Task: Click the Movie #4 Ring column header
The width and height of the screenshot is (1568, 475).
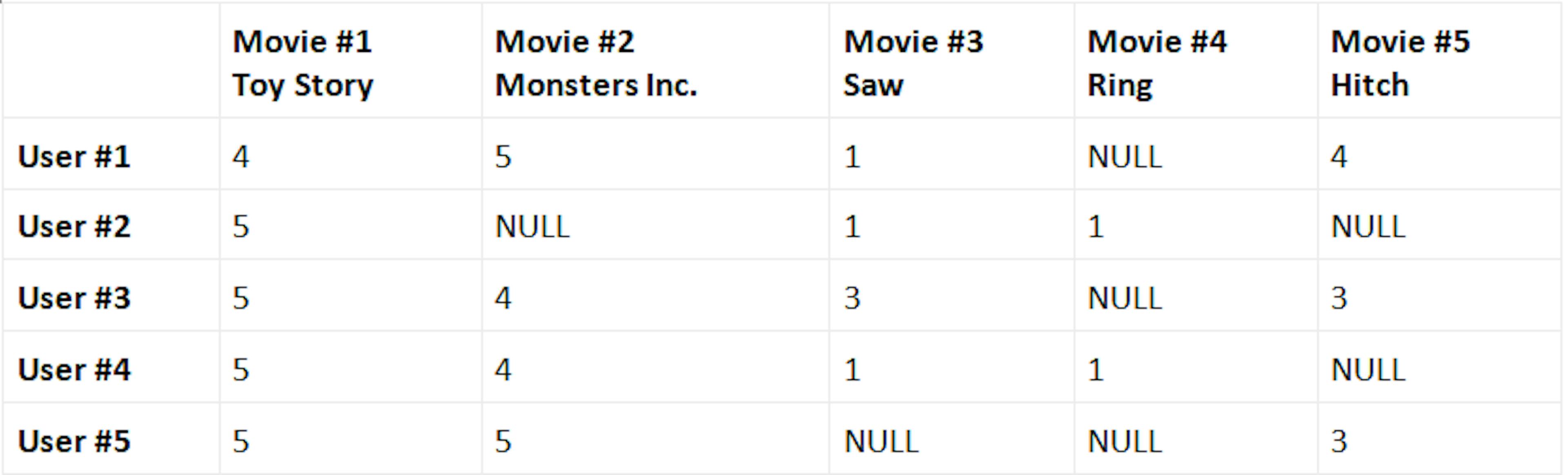Action: point(1196,61)
